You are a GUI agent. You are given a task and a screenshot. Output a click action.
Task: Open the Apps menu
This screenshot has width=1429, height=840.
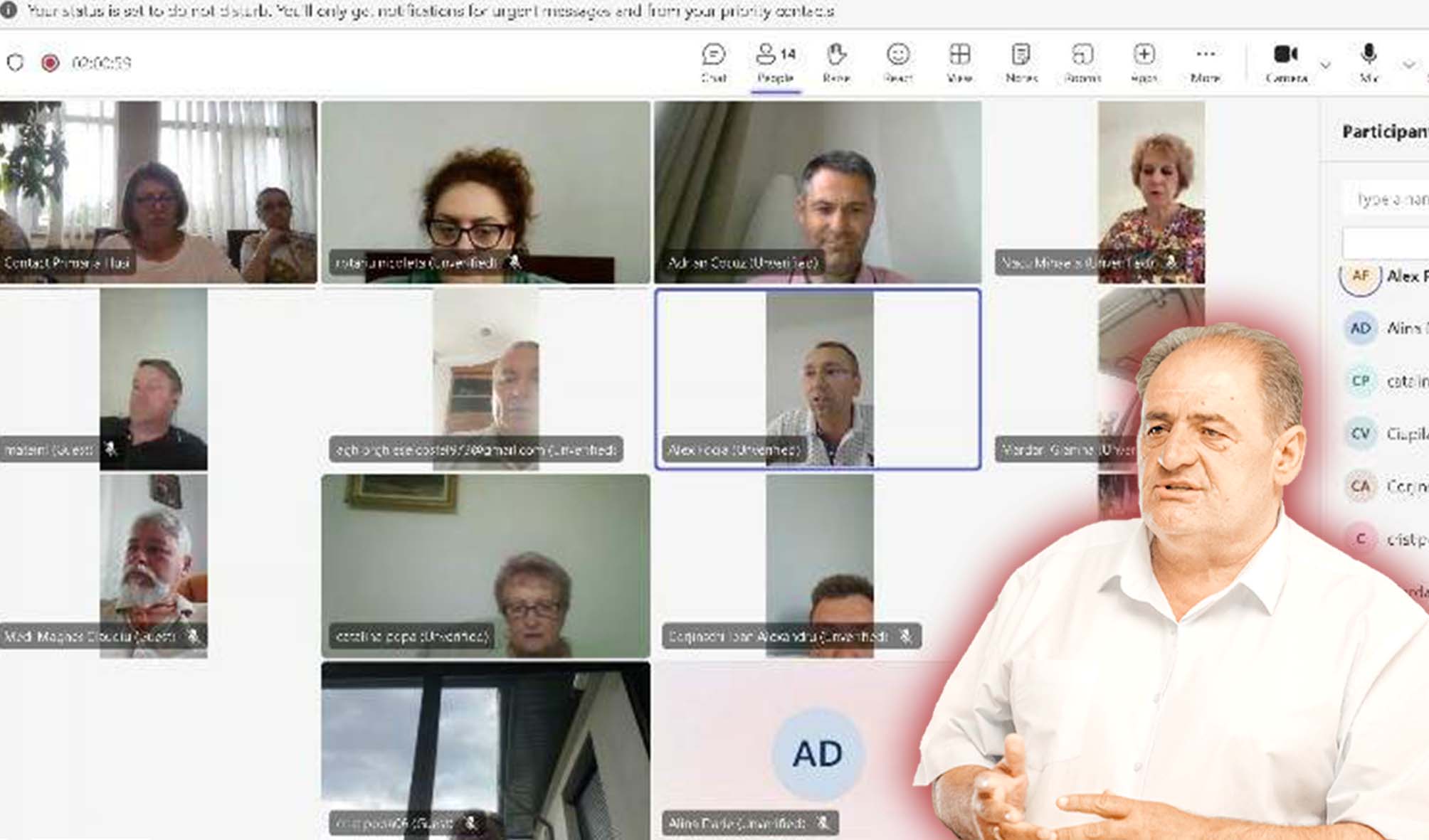pyautogui.click(x=1144, y=63)
